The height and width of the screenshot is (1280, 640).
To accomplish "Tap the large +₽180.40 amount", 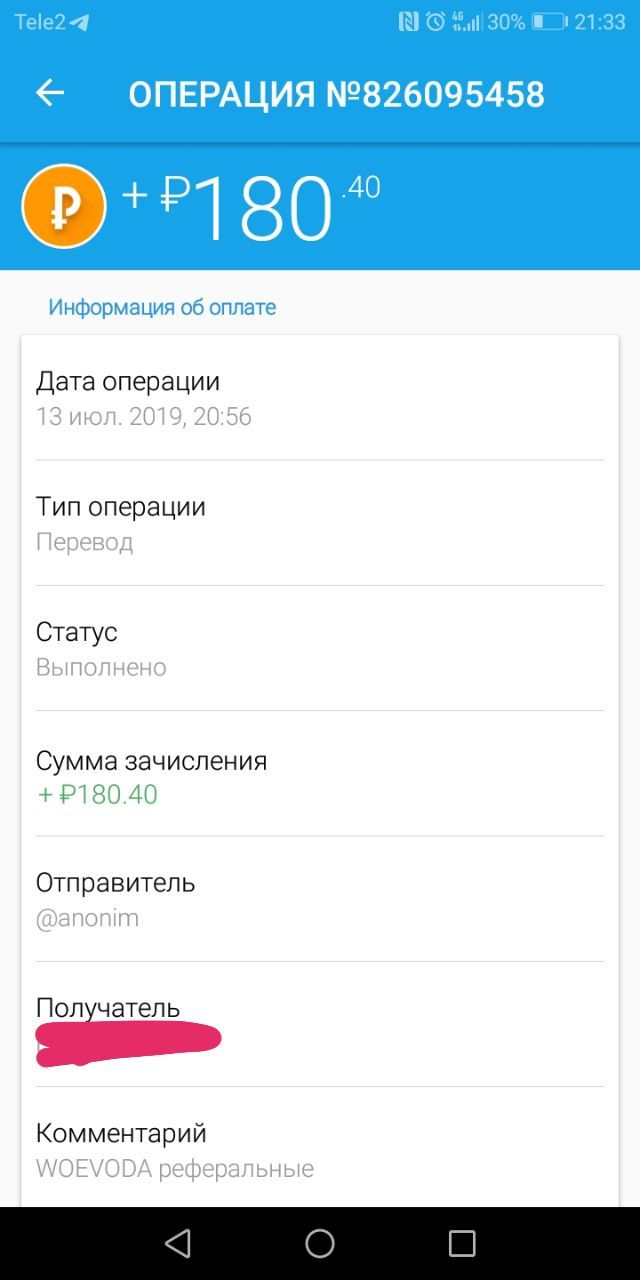I will (x=251, y=208).
